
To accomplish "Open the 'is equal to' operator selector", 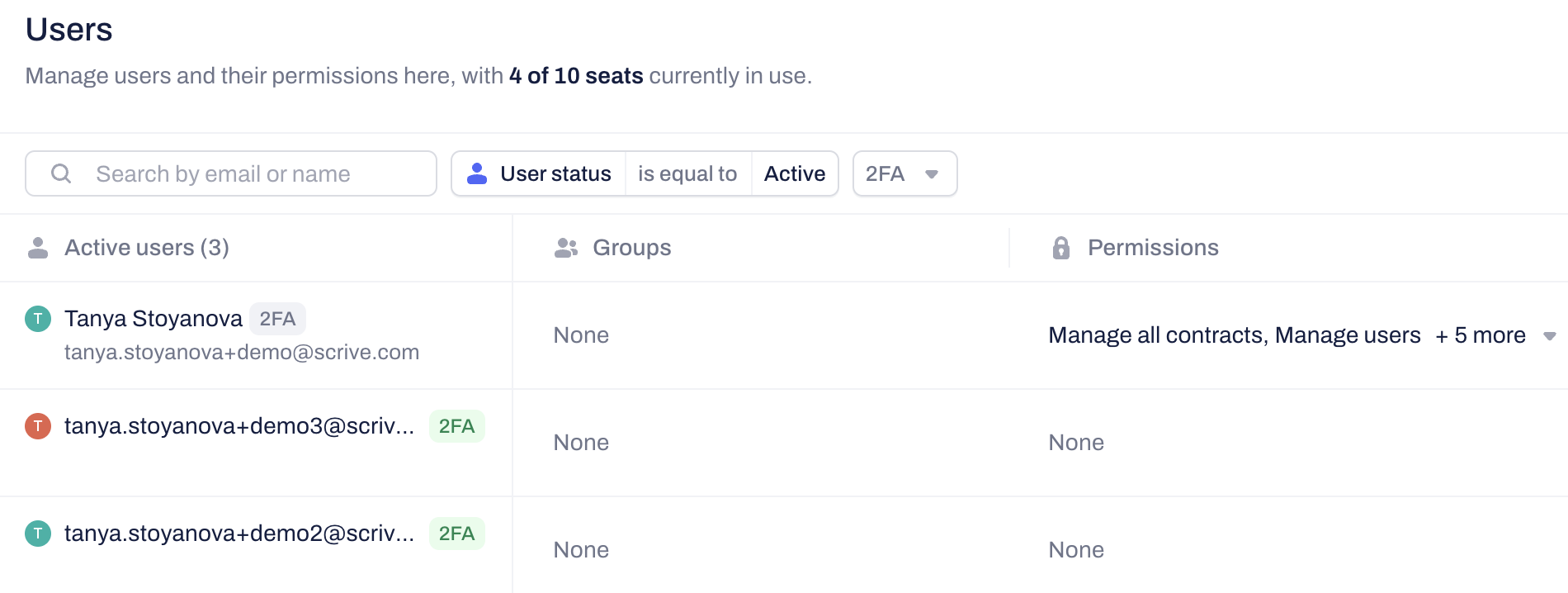I will tap(687, 173).
